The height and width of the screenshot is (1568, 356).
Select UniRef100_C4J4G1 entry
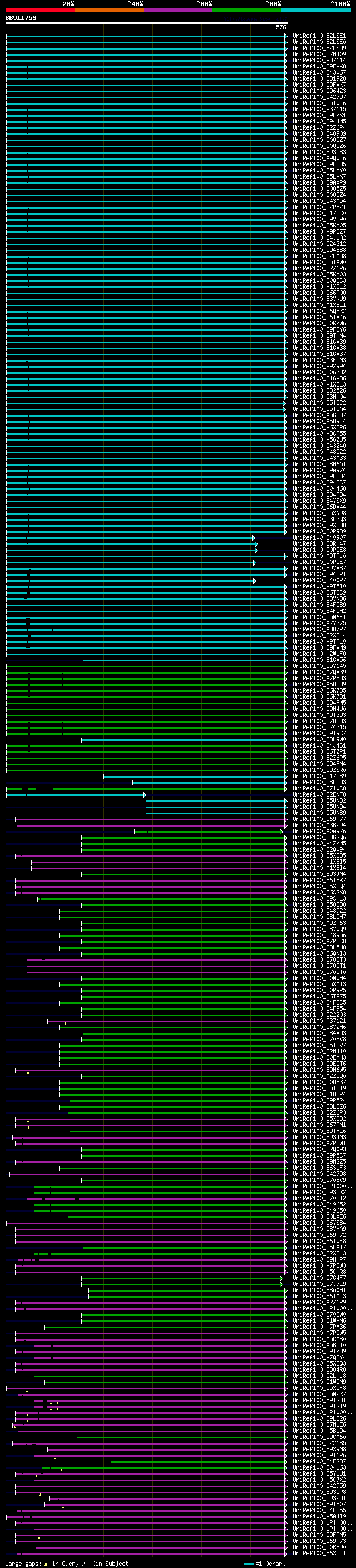[319, 746]
